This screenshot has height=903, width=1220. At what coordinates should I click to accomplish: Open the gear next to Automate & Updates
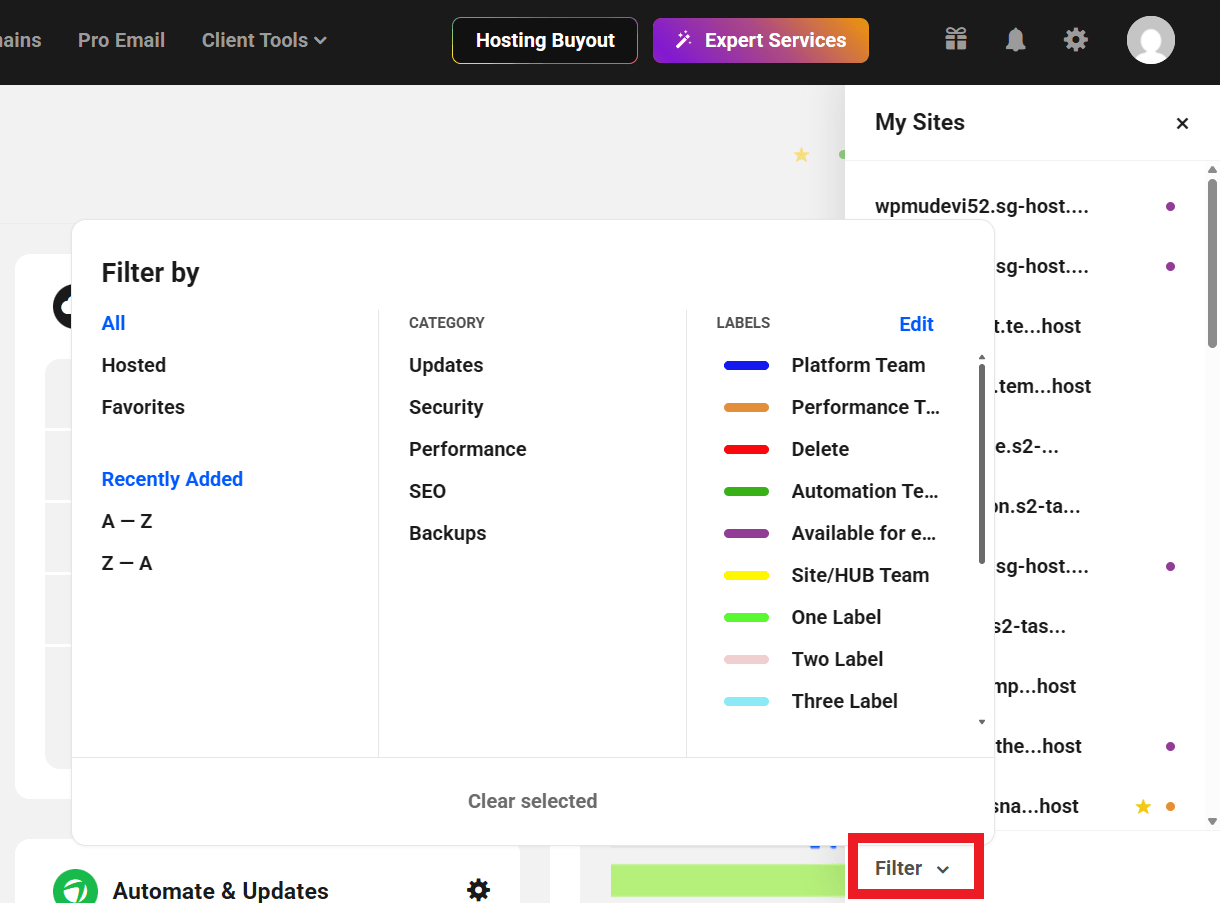click(x=478, y=889)
